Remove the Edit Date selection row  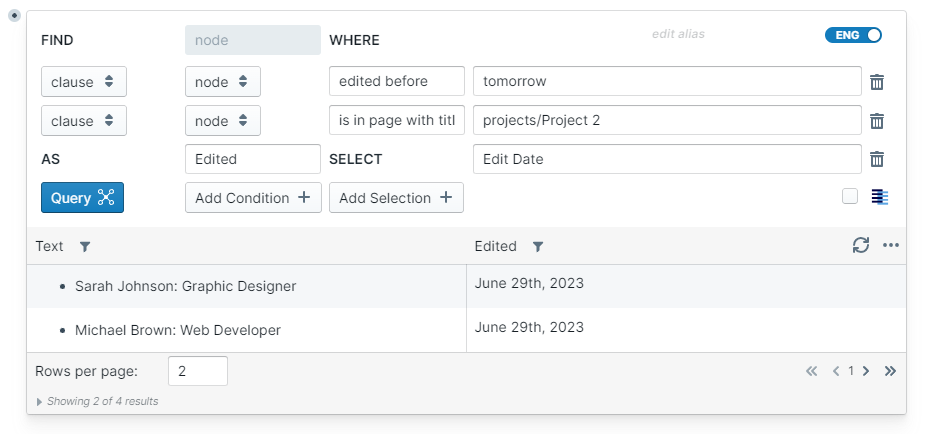[877, 159]
